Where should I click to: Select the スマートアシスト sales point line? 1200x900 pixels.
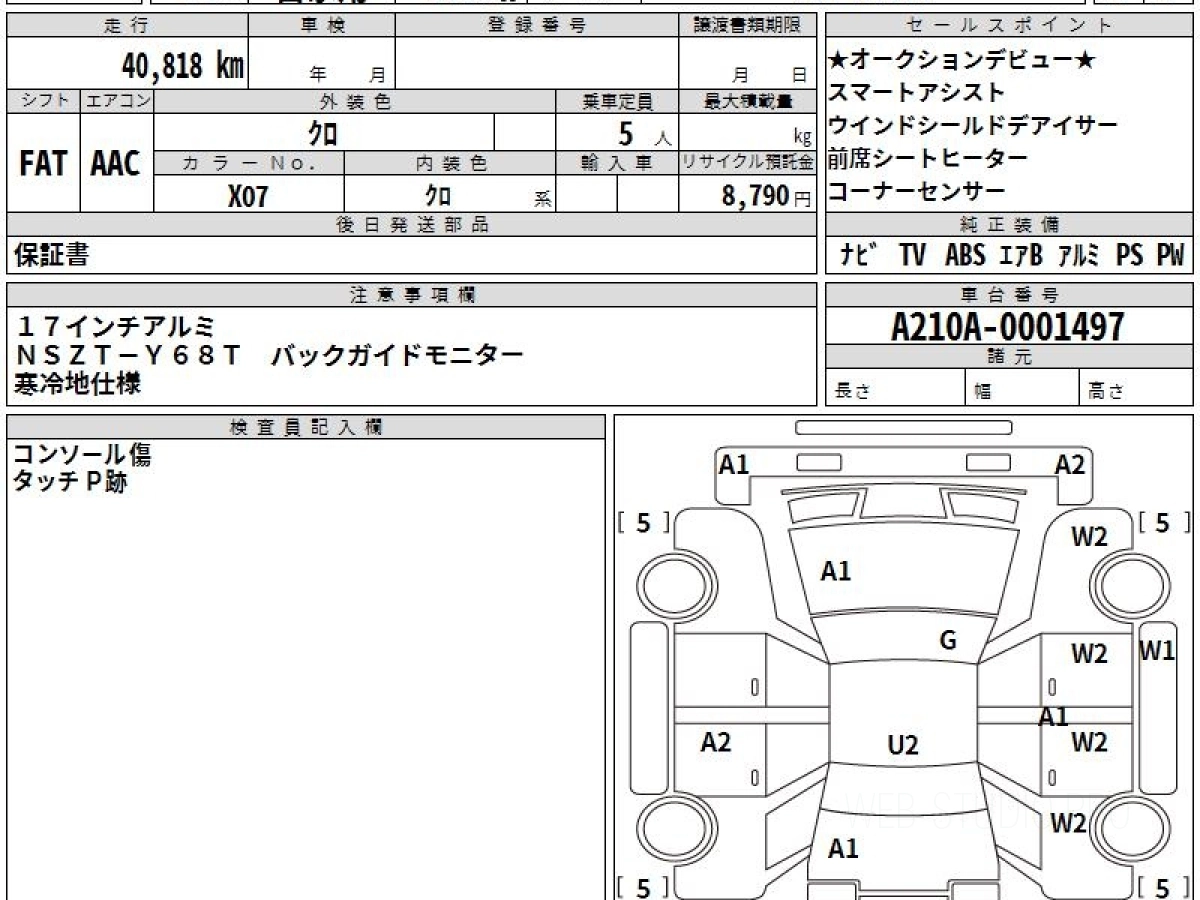point(916,93)
